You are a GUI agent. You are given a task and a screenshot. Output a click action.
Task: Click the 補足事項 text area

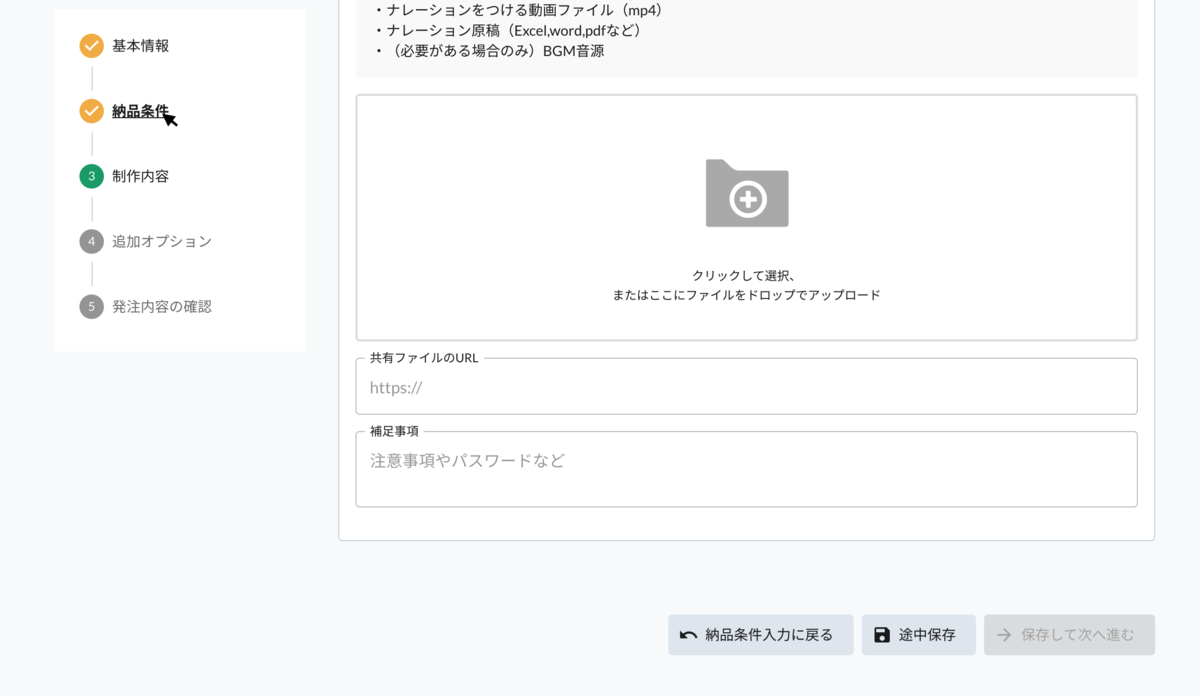pyautogui.click(x=746, y=470)
